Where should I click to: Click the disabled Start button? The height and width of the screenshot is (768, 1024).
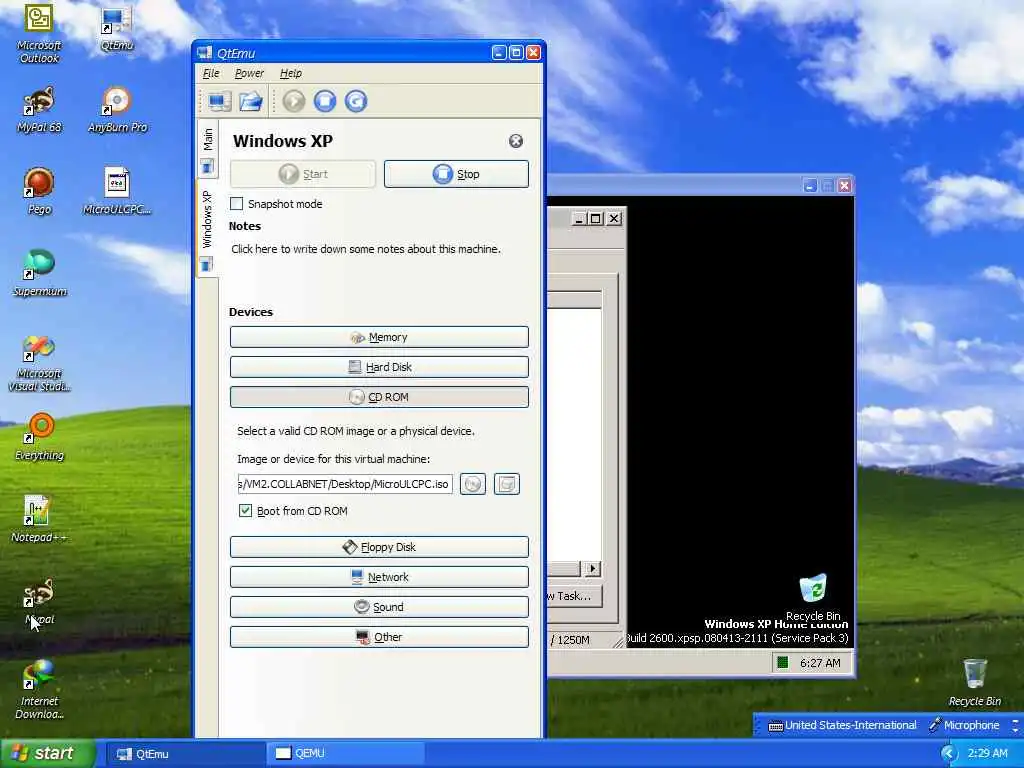[x=303, y=174]
